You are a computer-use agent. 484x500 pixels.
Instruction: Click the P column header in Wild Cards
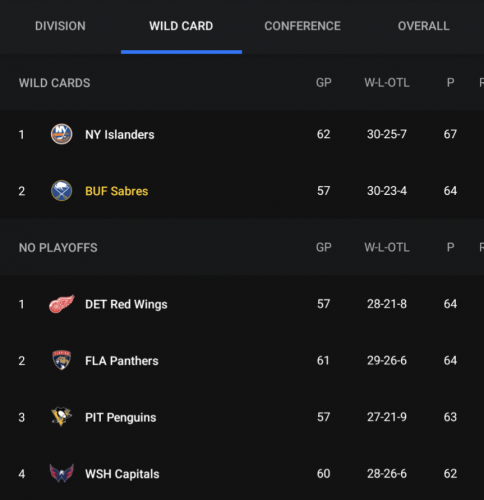tap(450, 83)
